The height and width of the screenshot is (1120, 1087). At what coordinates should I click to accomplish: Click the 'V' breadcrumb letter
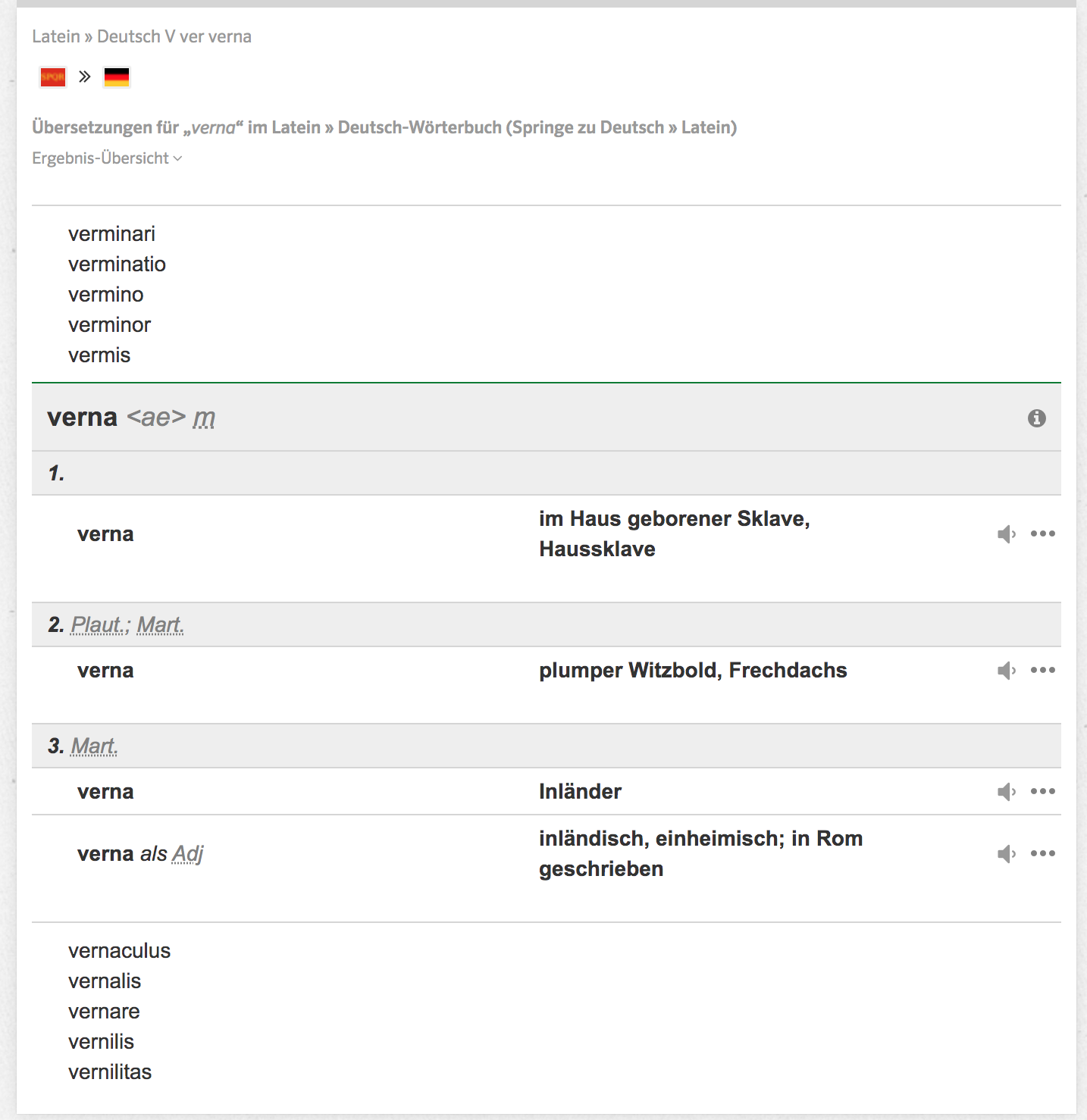(170, 36)
